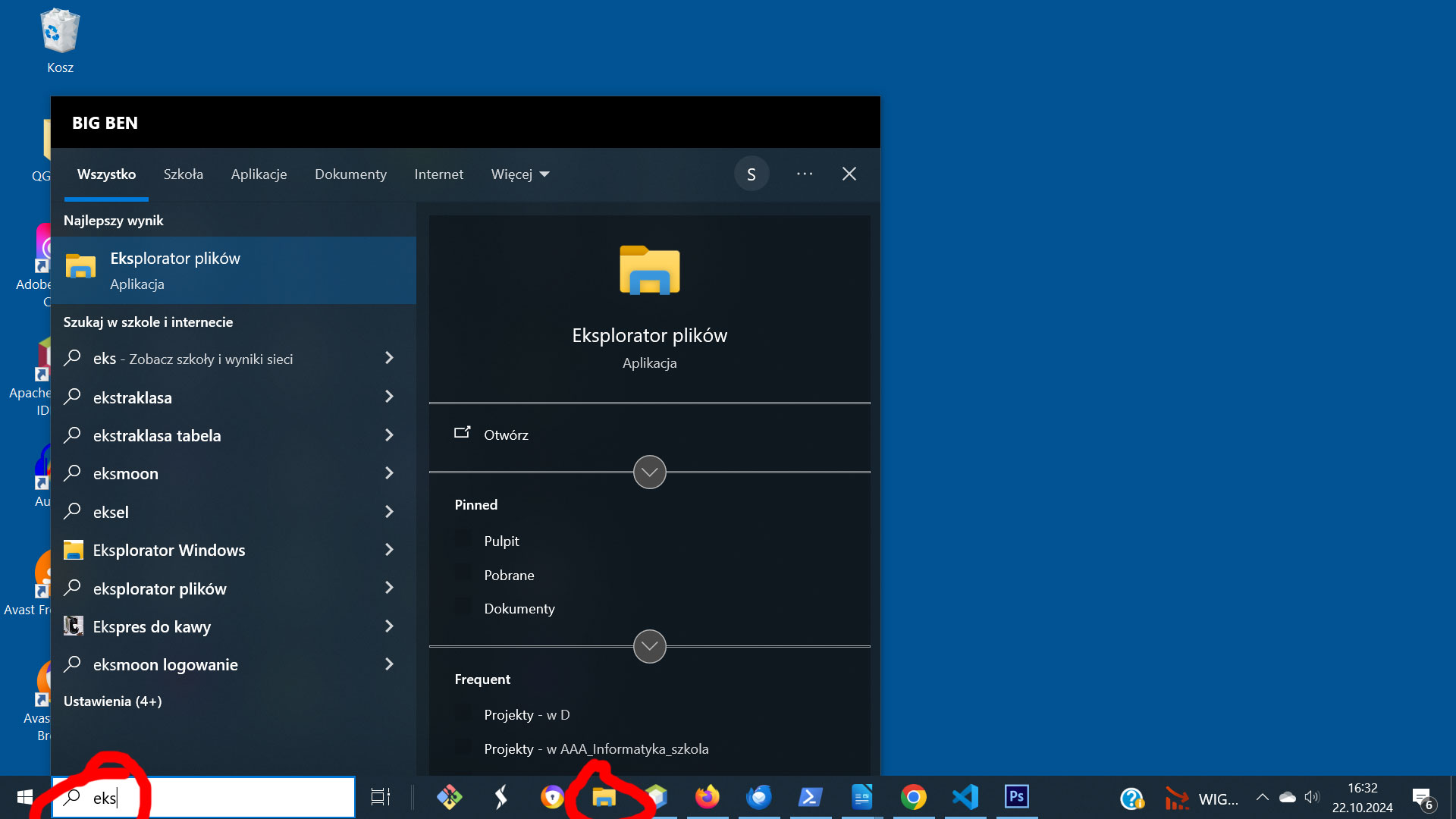1456x819 pixels.
Task: Open Thunderbird mail taskbar icon
Action: click(x=758, y=797)
